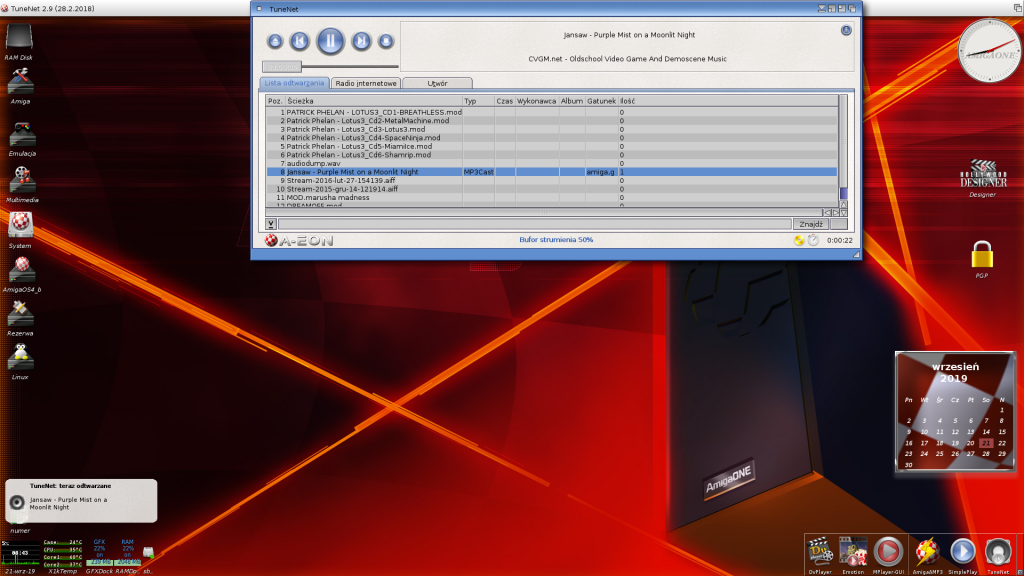Click the Typ column header
The image size is (1024, 576).
479,101
